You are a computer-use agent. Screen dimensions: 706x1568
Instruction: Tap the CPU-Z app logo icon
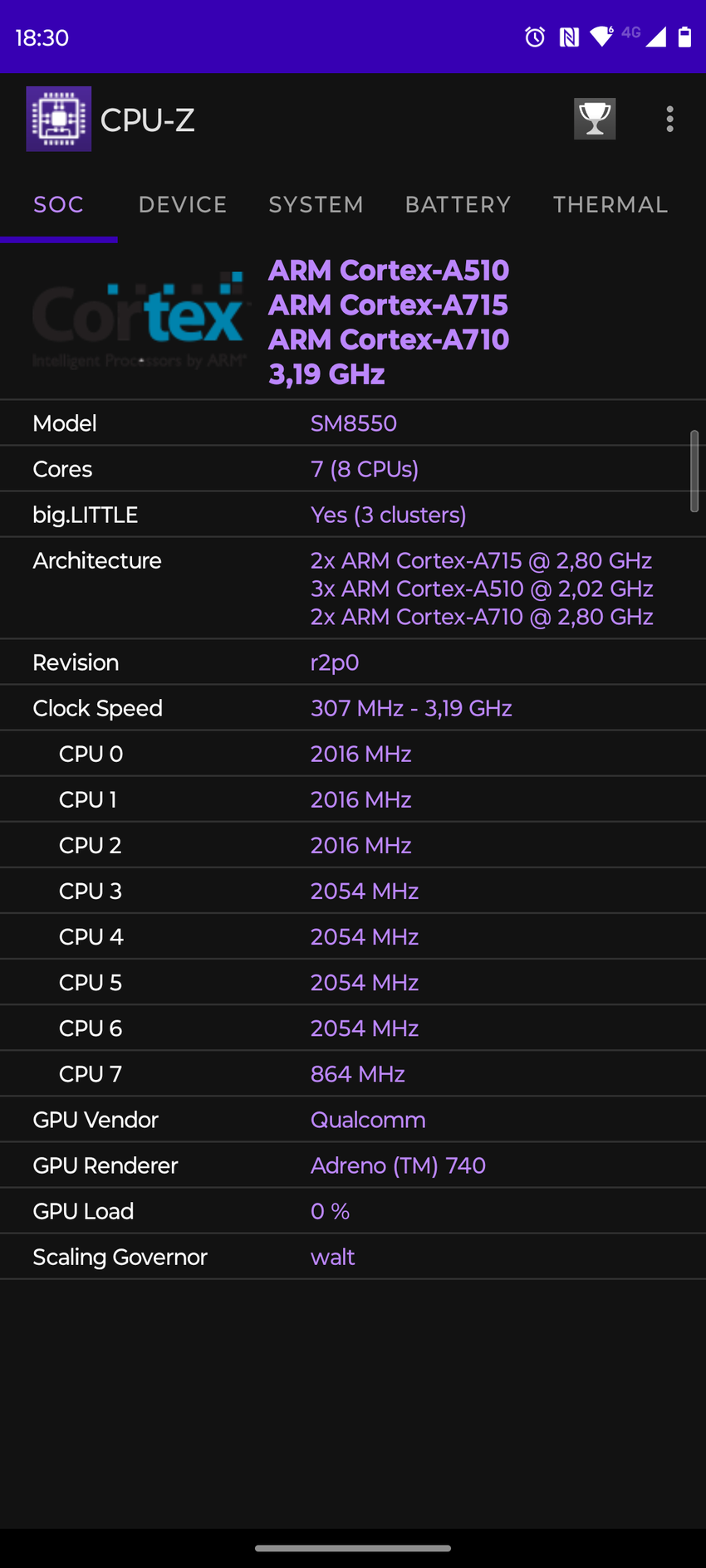[x=58, y=119]
